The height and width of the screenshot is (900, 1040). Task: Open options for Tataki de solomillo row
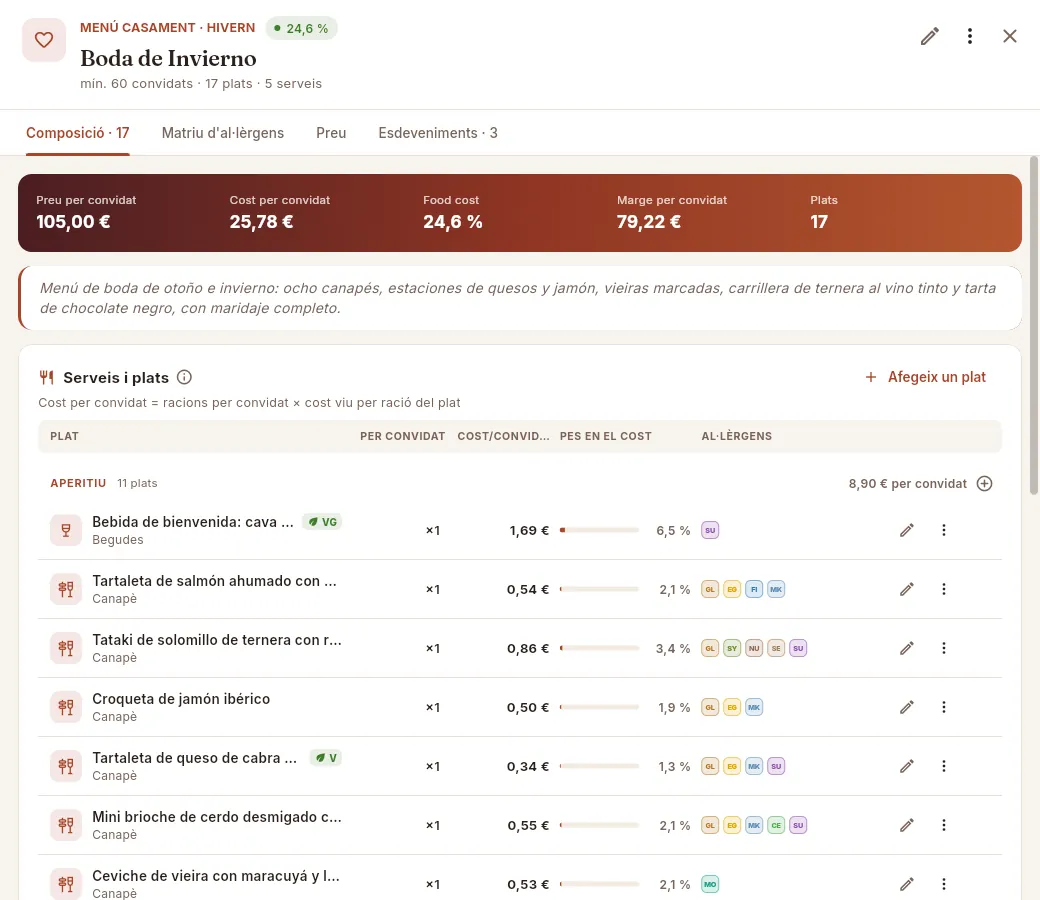click(x=944, y=648)
